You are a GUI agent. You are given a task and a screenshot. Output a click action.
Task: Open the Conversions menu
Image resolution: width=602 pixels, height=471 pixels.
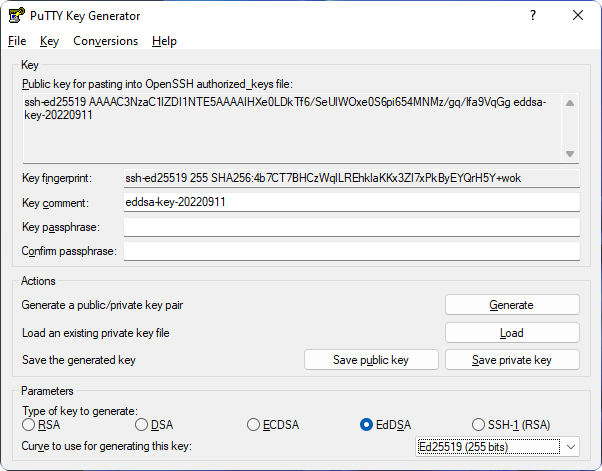pos(106,41)
